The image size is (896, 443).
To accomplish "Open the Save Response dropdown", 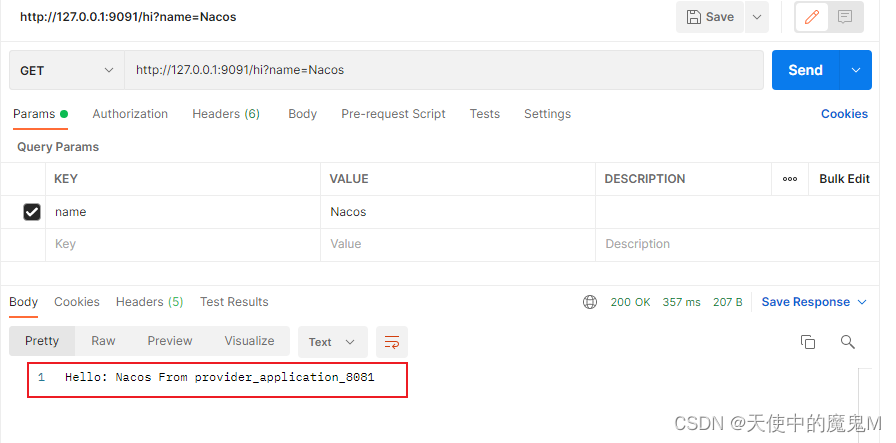I will coord(814,302).
